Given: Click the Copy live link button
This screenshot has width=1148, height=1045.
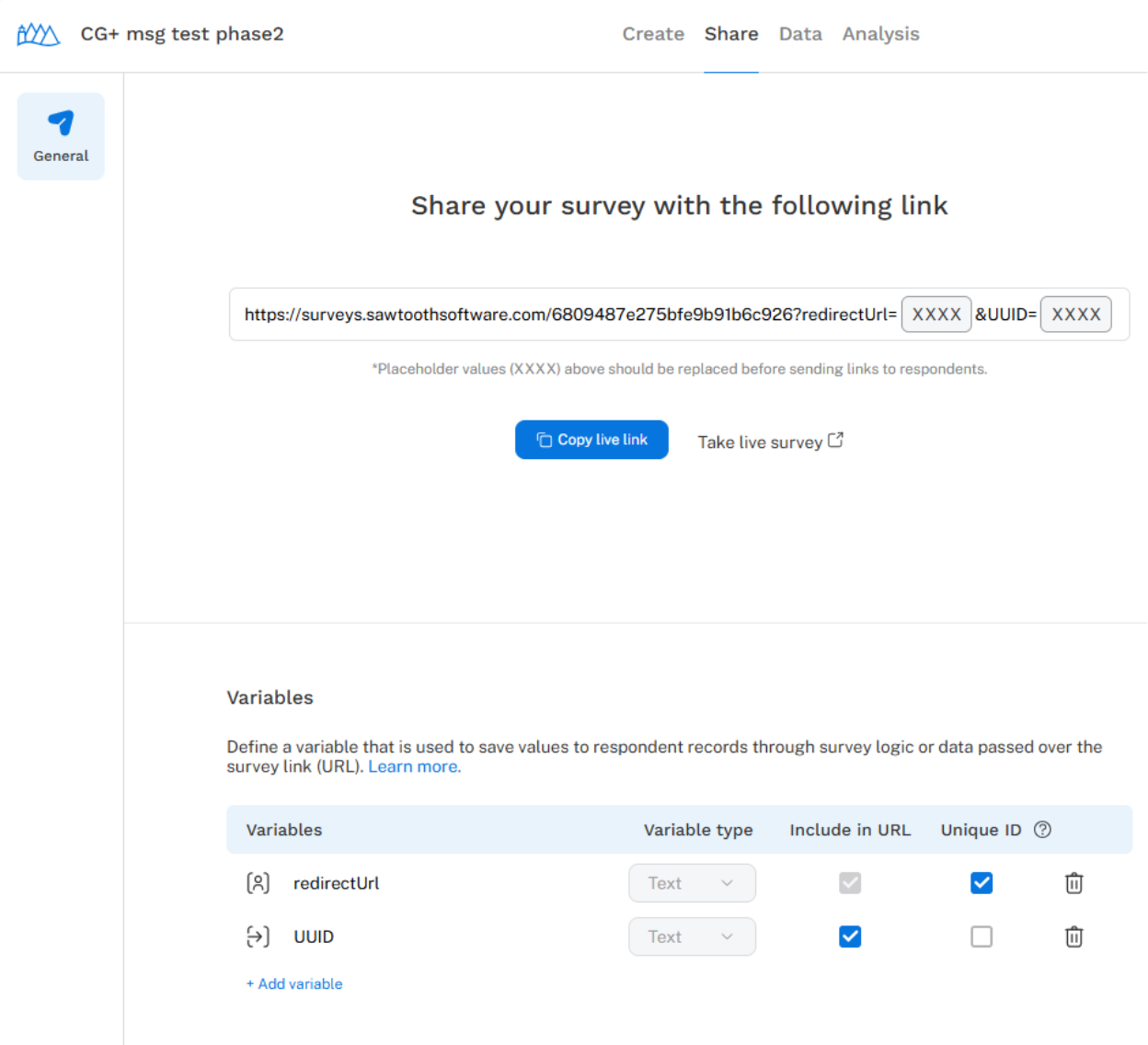Looking at the screenshot, I should pyautogui.click(x=591, y=439).
